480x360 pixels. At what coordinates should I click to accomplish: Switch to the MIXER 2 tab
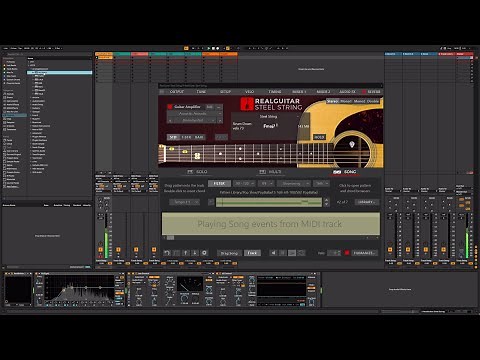[323, 91]
